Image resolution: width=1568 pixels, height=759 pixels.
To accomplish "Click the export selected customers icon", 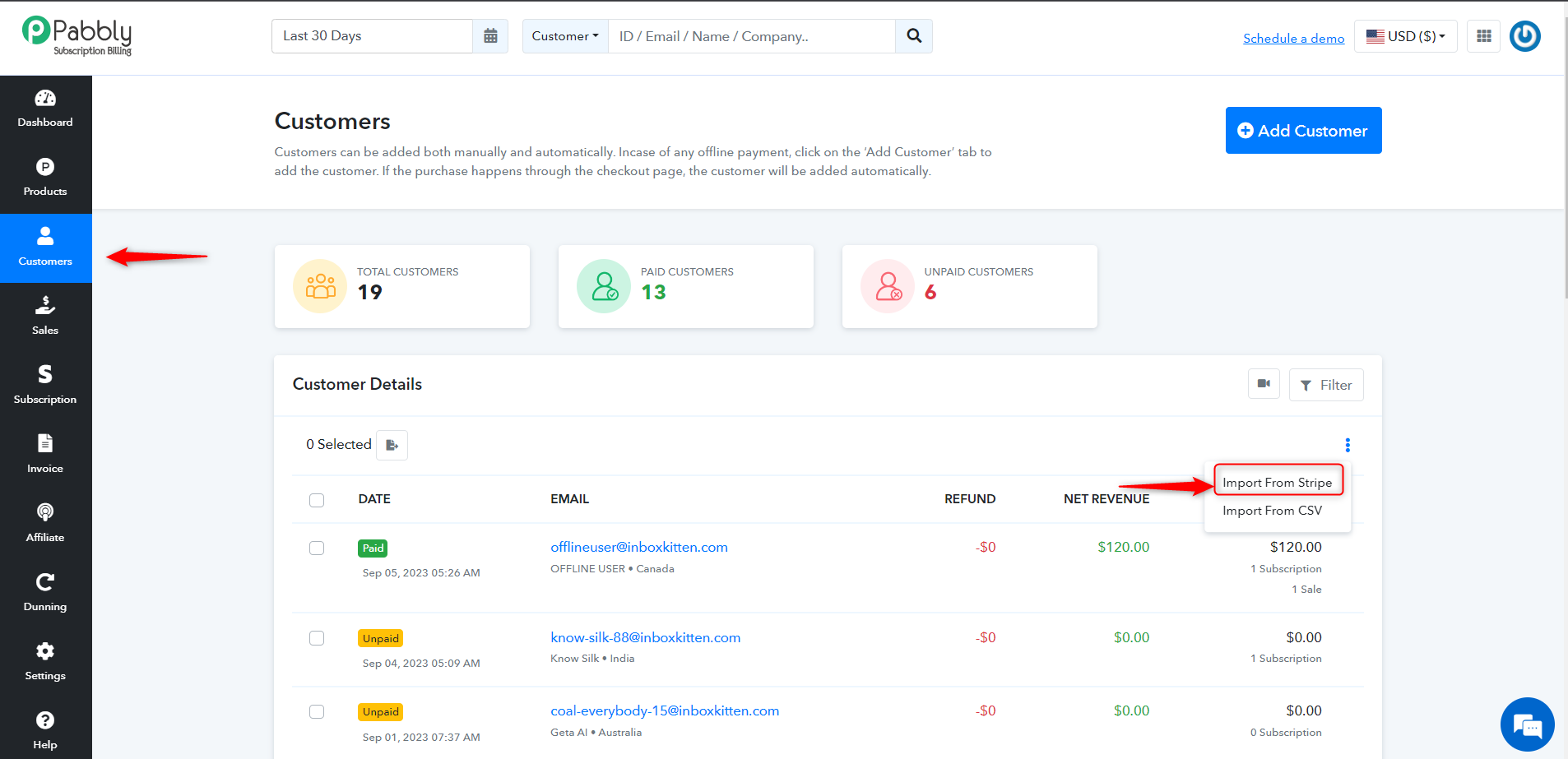I will (x=392, y=445).
